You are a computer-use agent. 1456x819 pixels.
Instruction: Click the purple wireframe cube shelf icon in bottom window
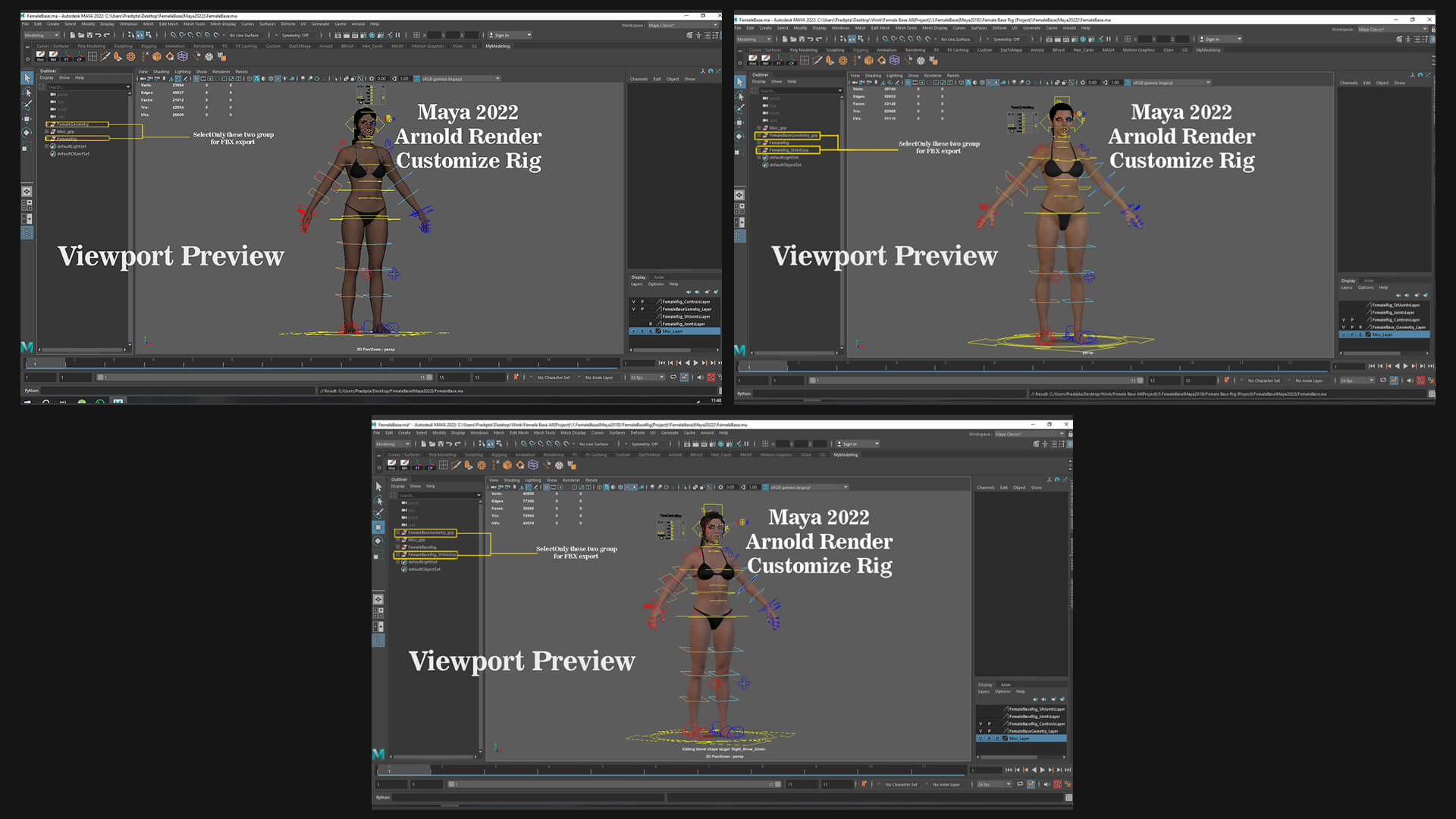point(533,465)
